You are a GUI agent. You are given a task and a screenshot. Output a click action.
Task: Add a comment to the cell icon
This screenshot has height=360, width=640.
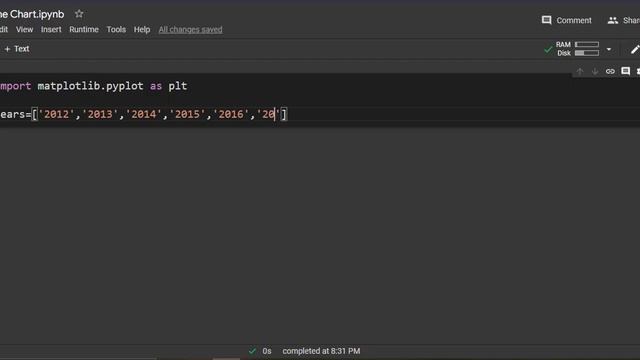[x=625, y=71]
